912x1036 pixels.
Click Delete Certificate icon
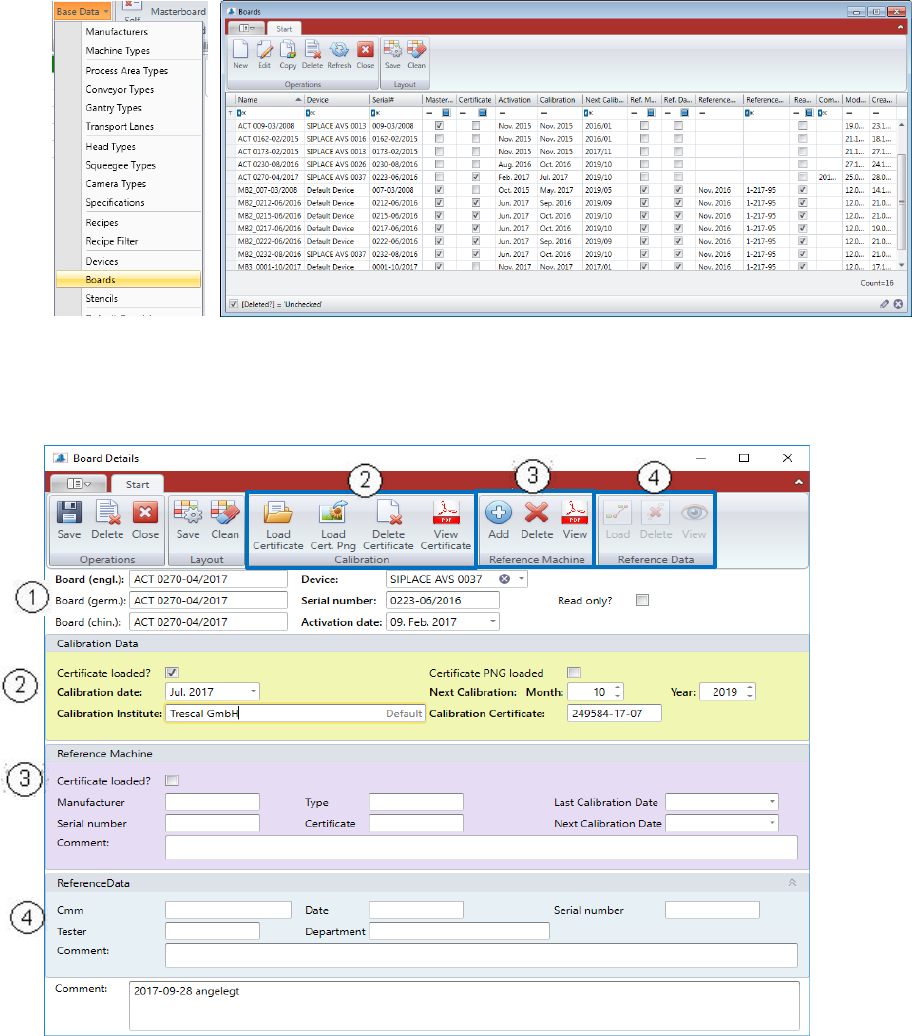(x=387, y=514)
